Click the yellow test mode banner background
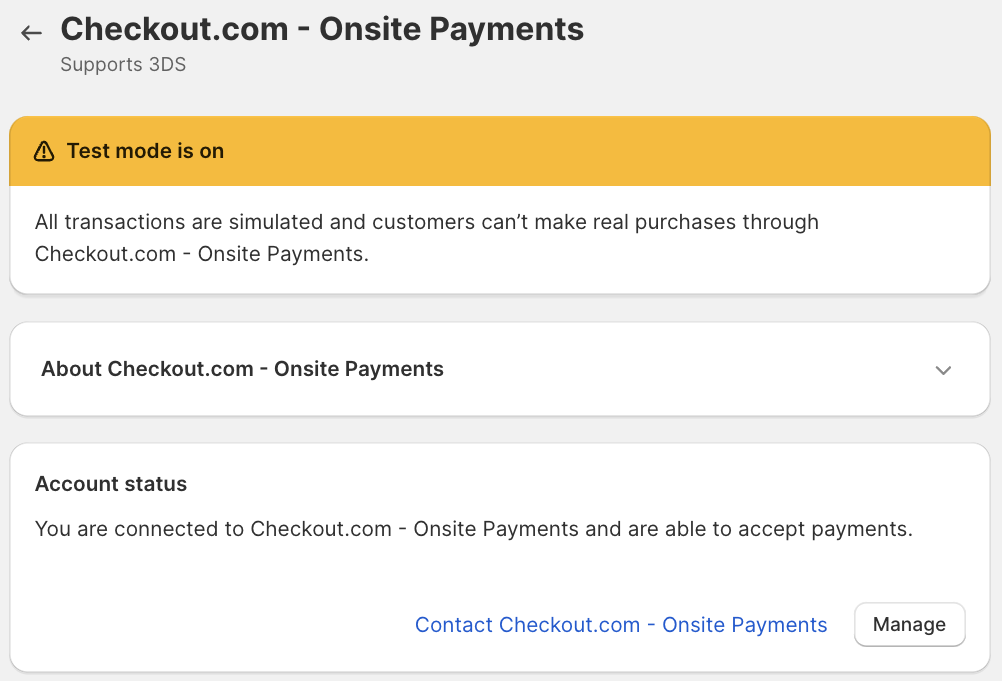The image size is (1002, 681). pos(600,151)
